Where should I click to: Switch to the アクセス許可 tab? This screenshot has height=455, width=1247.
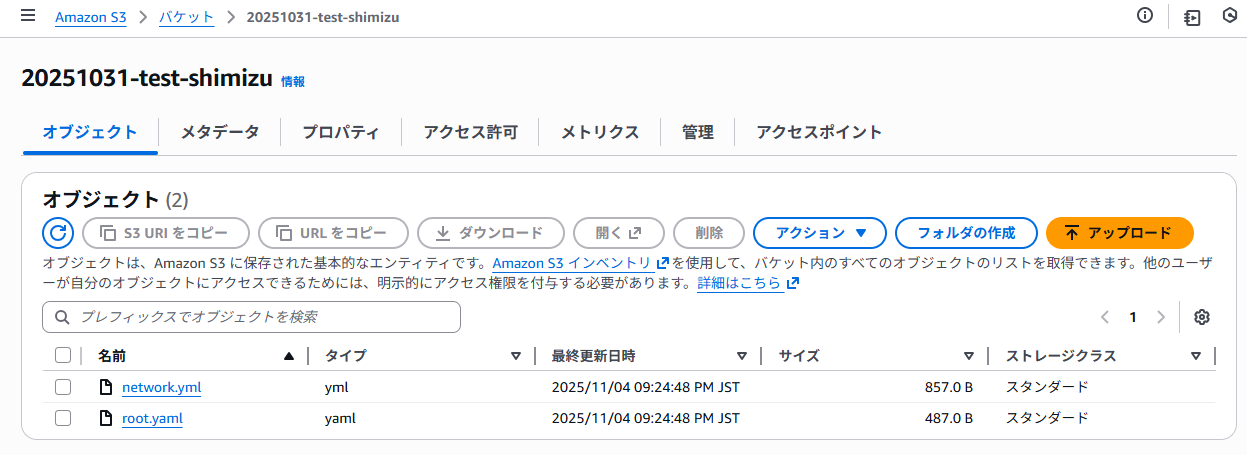click(x=470, y=132)
